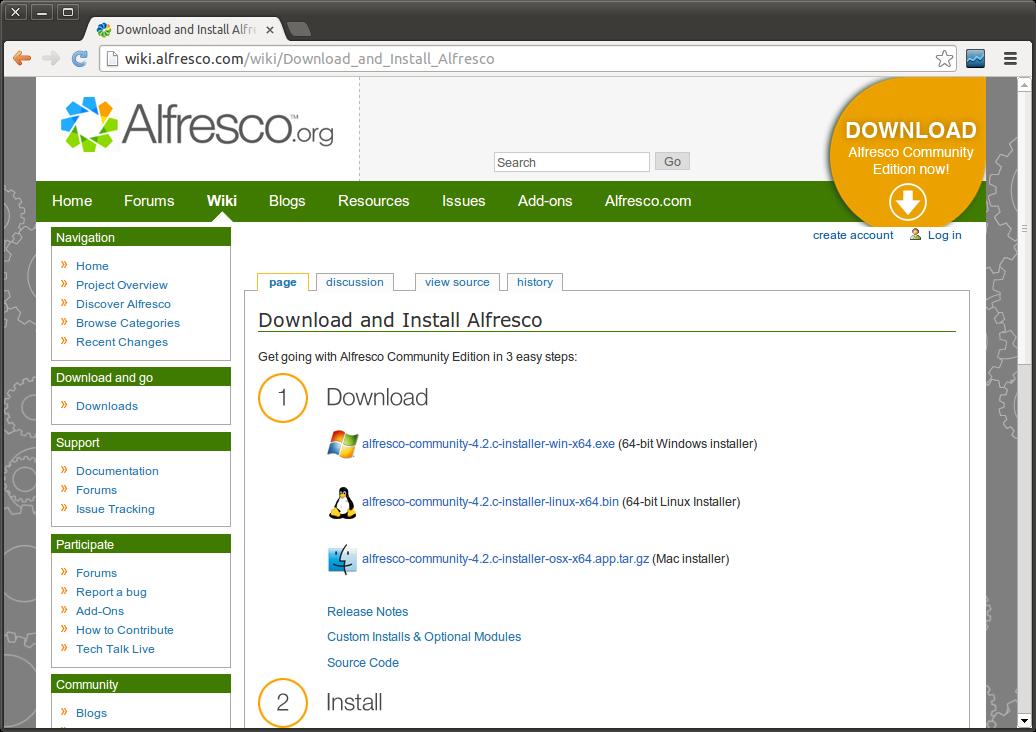Click the blue extension icon beside the star
Screen dimensions: 1036x732
coord(975,59)
